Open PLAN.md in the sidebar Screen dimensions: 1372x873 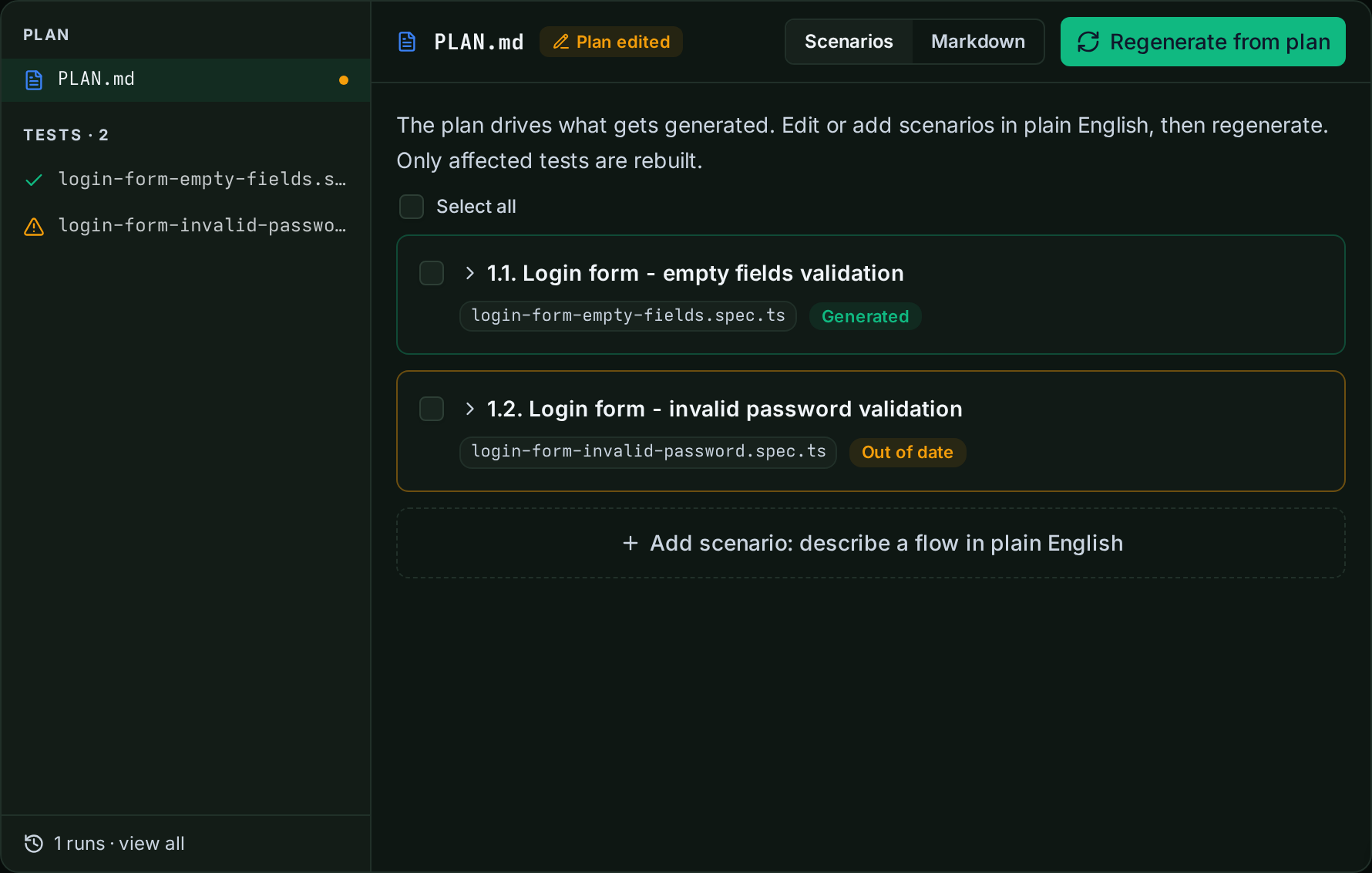tap(186, 79)
